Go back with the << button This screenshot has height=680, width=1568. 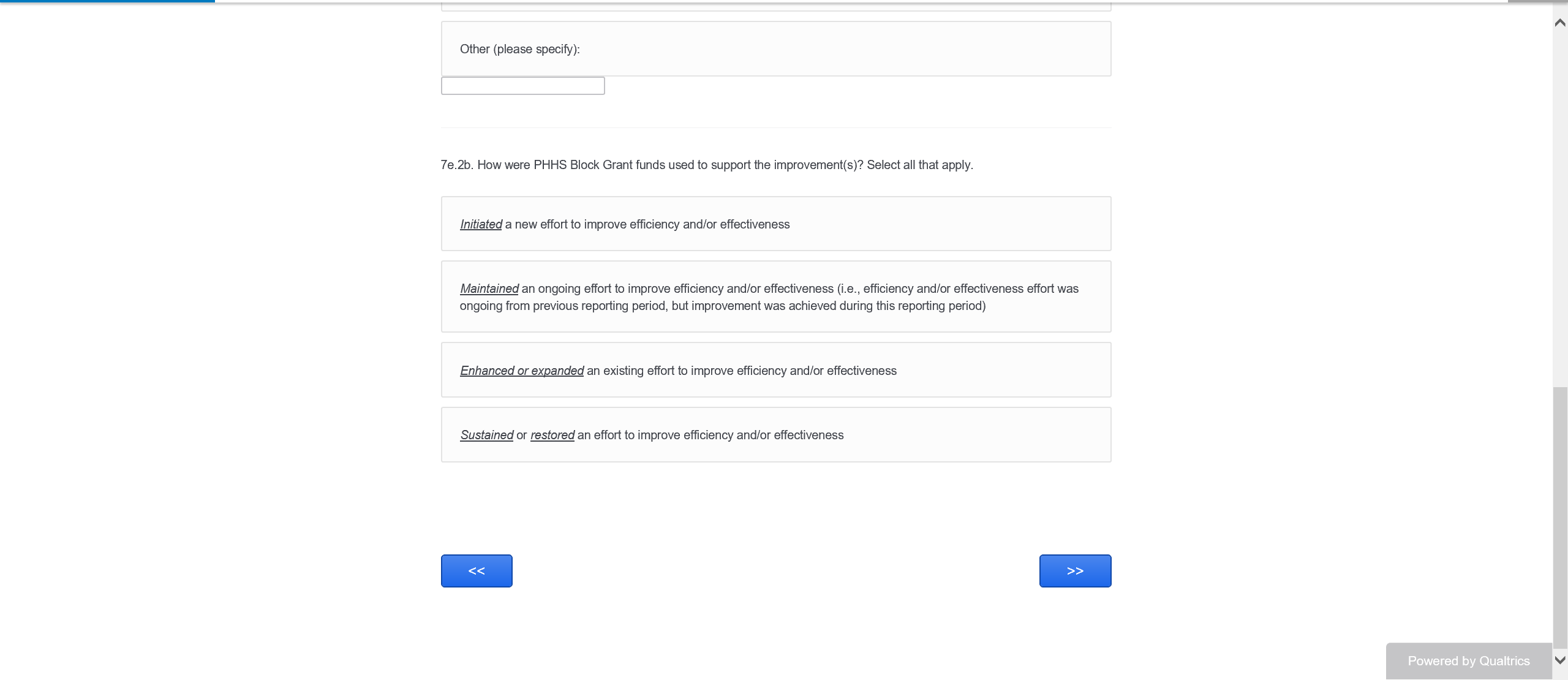click(x=477, y=571)
